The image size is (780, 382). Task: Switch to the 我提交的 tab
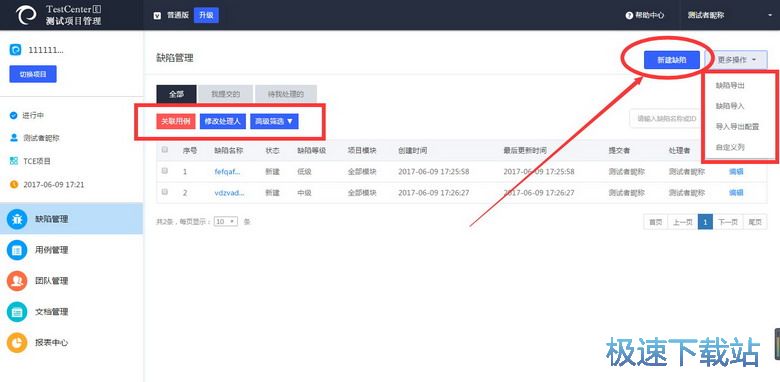pos(225,94)
